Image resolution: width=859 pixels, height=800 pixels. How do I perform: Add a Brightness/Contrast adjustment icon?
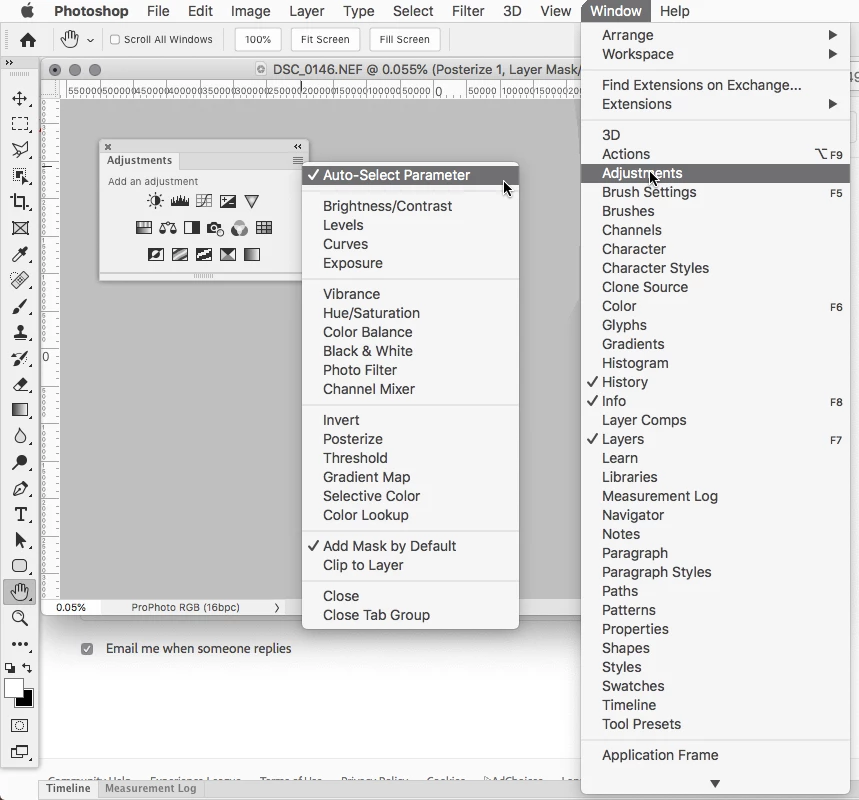coord(155,201)
